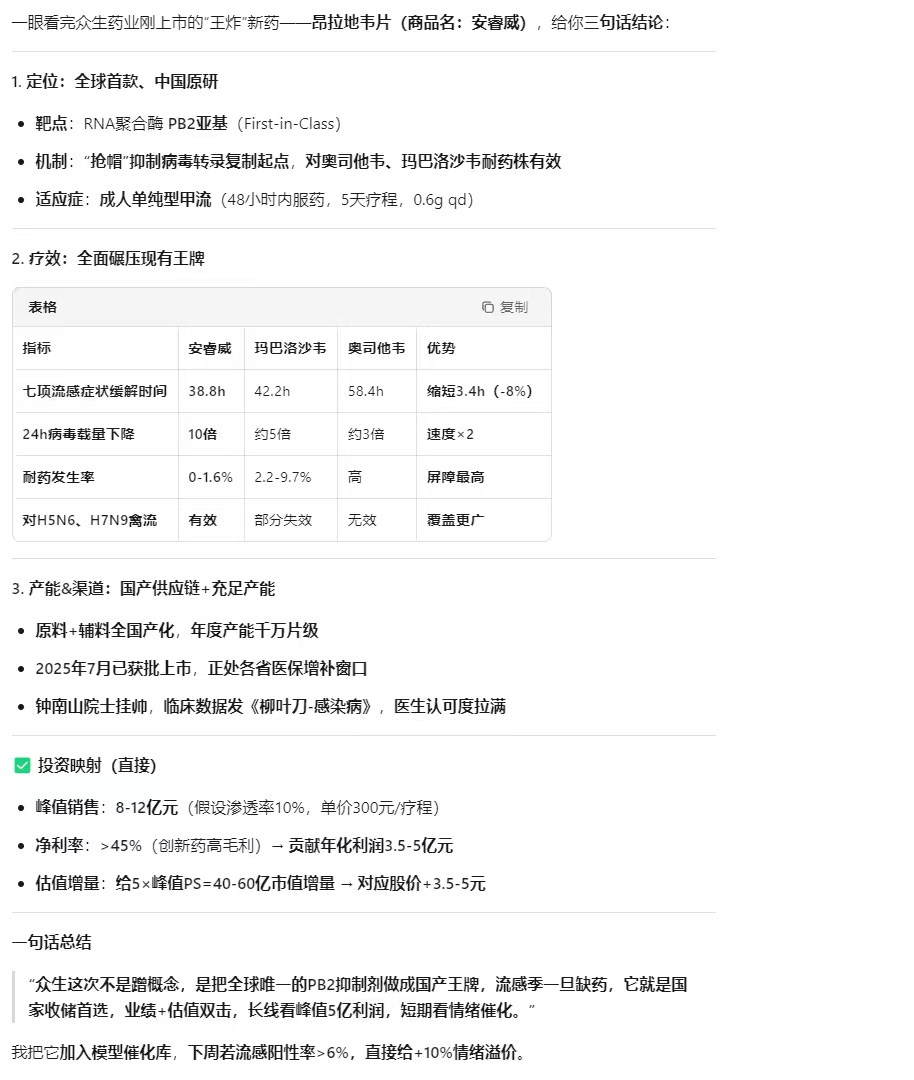Click the 速度×2 cell

pyautogui.click(x=450, y=434)
